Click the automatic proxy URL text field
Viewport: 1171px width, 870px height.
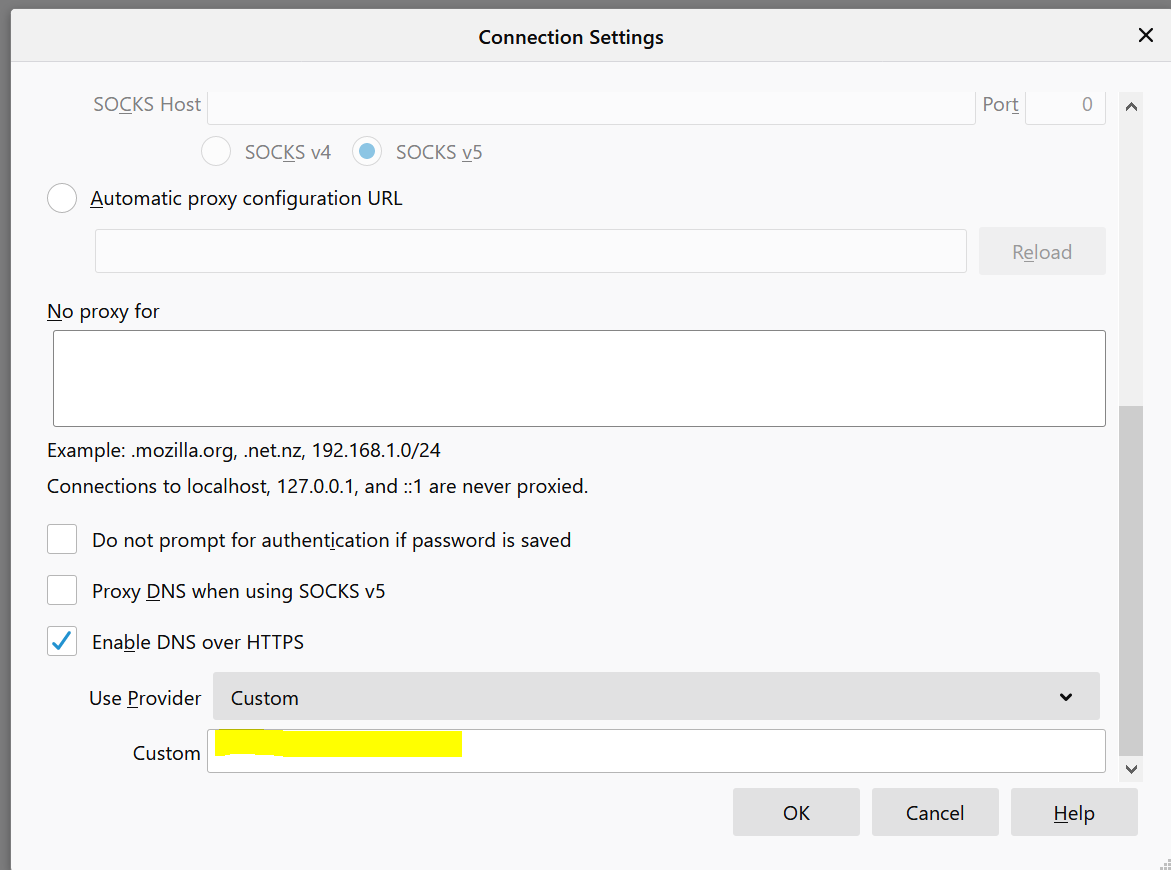point(530,251)
